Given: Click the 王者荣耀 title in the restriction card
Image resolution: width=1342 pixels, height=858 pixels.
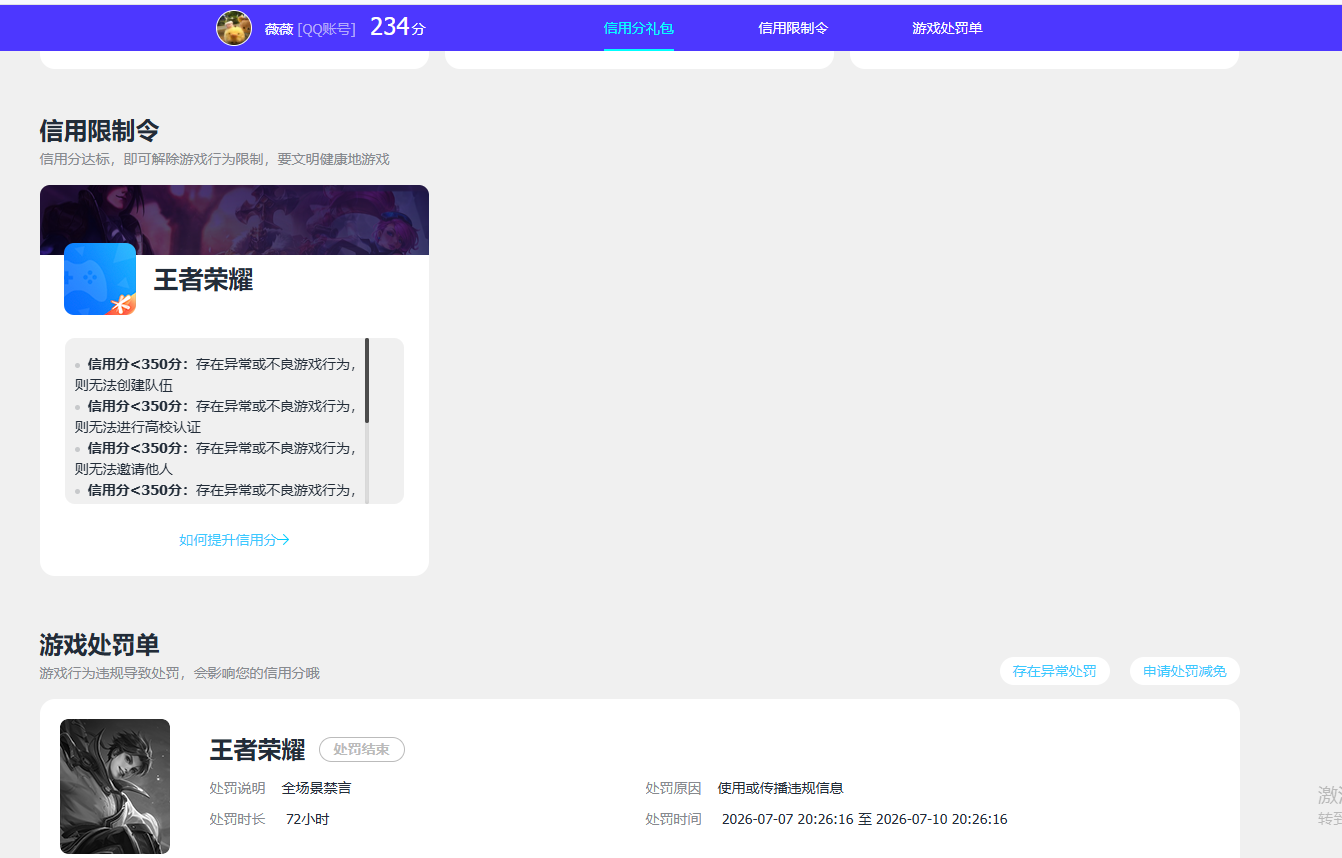Looking at the screenshot, I should (x=203, y=280).
